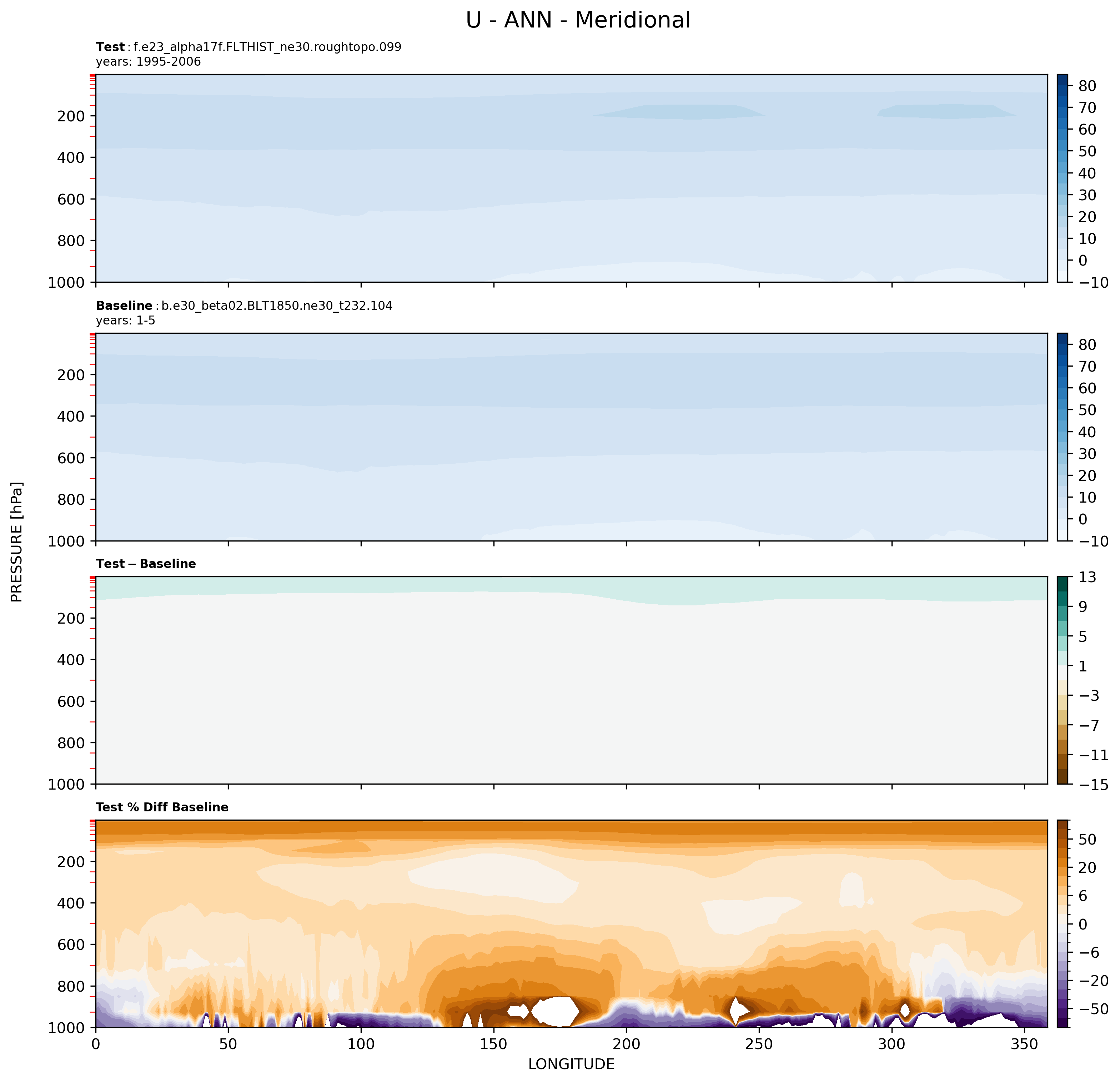Click inside the Test panel contour plot
Viewport: 1120px width, 1083px height.
572,178
